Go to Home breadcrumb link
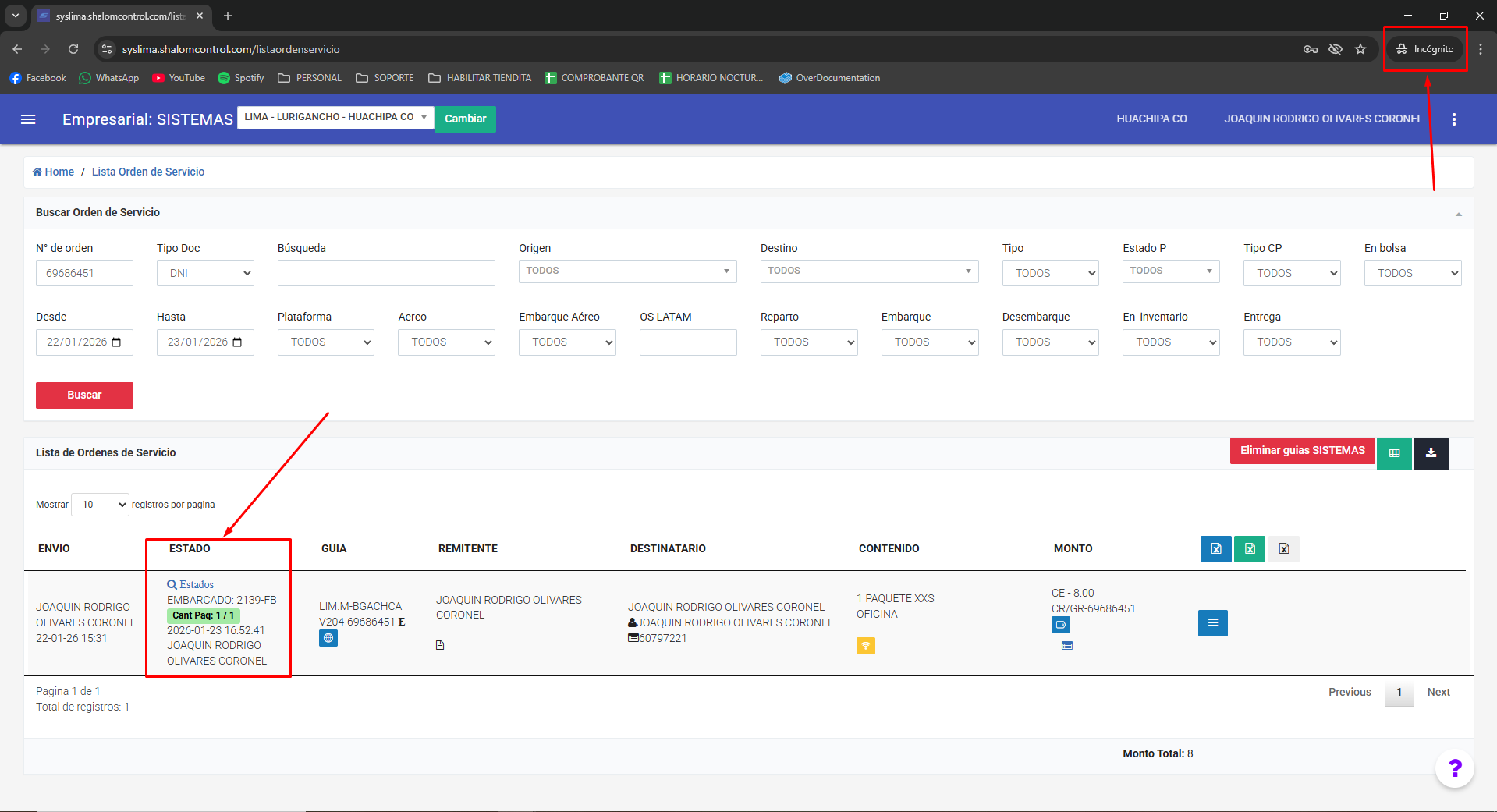Screen dimensions: 1497x812 (53, 172)
